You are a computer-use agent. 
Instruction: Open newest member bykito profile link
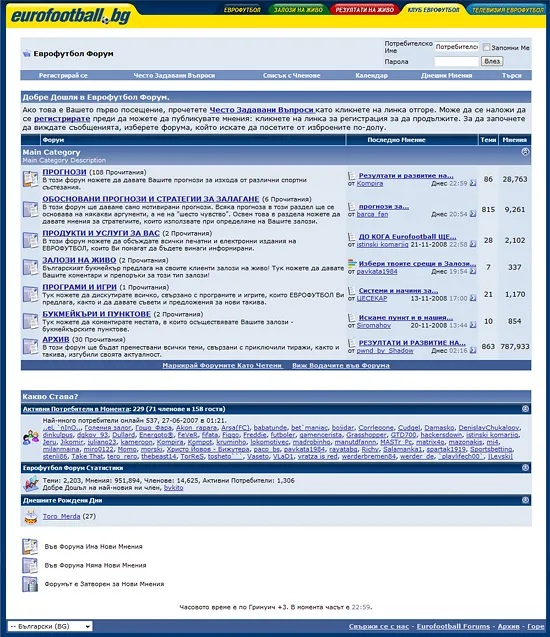tap(173, 488)
